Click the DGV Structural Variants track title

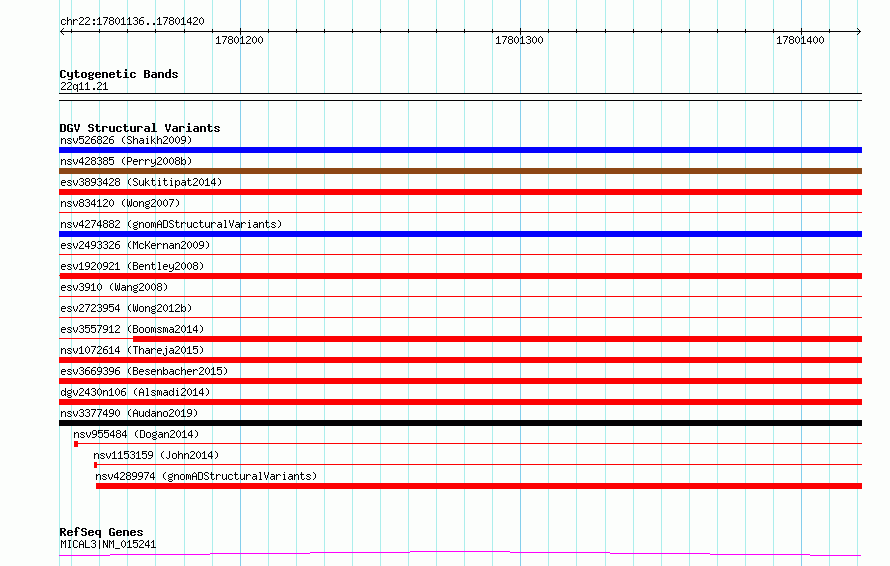tap(140, 128)
